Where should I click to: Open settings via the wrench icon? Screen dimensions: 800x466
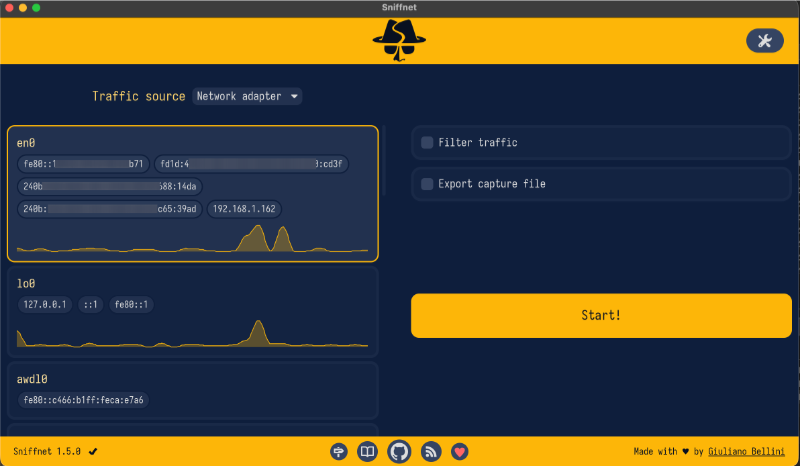pyautogui.click(x=764, y=41)
